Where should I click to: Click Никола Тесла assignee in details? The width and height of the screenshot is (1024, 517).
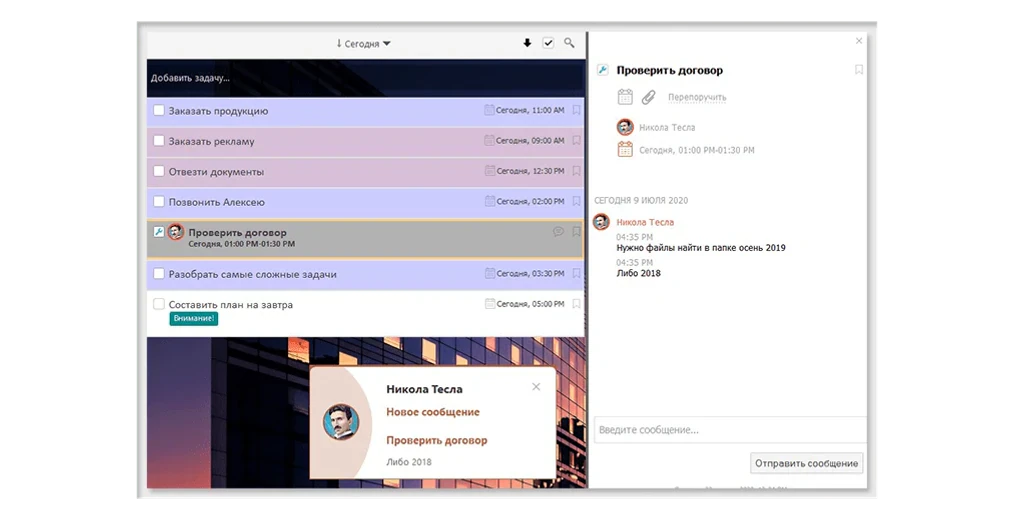[667, 127]
